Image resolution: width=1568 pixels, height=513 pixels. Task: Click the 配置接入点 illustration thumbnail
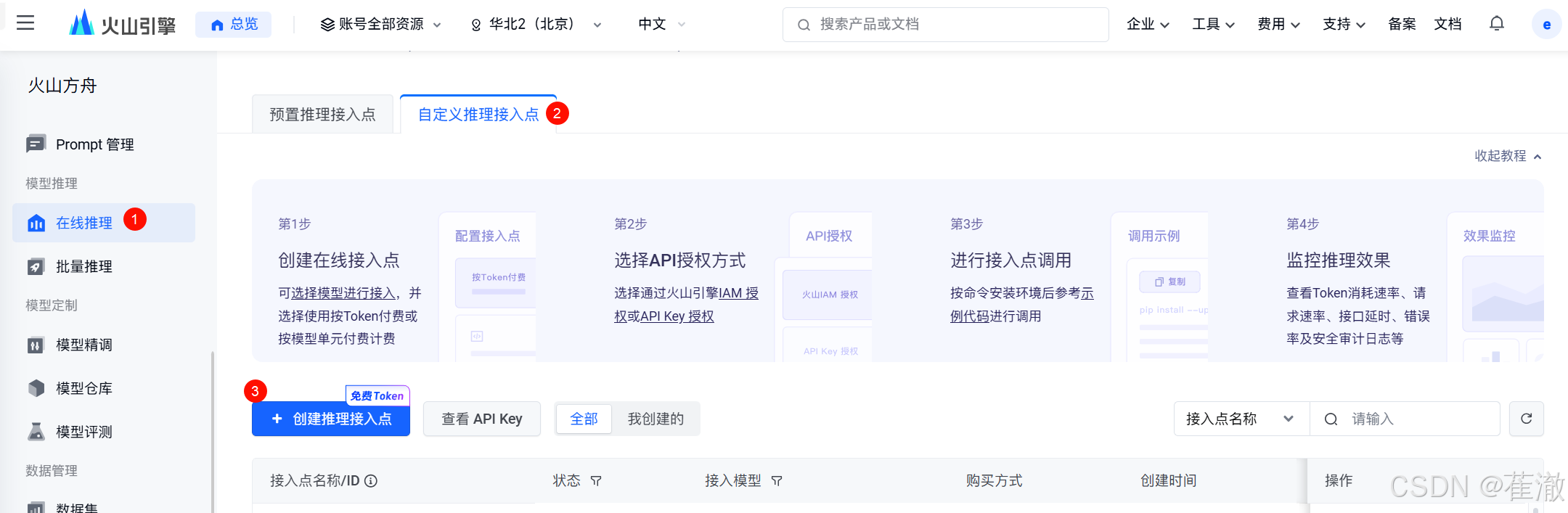[x=488, y=287]
